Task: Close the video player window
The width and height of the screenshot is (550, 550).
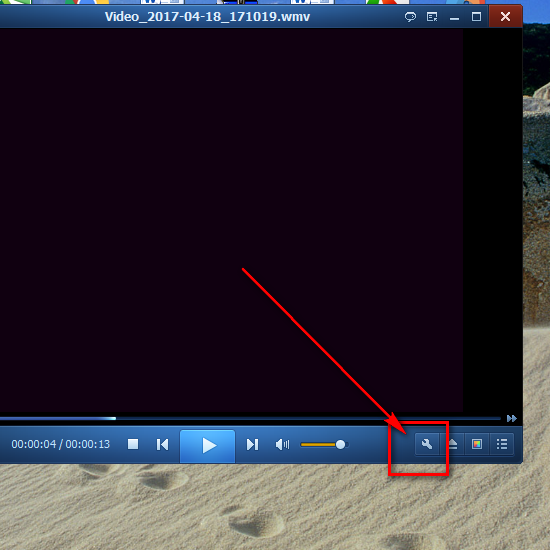Action: coord(505,16)
